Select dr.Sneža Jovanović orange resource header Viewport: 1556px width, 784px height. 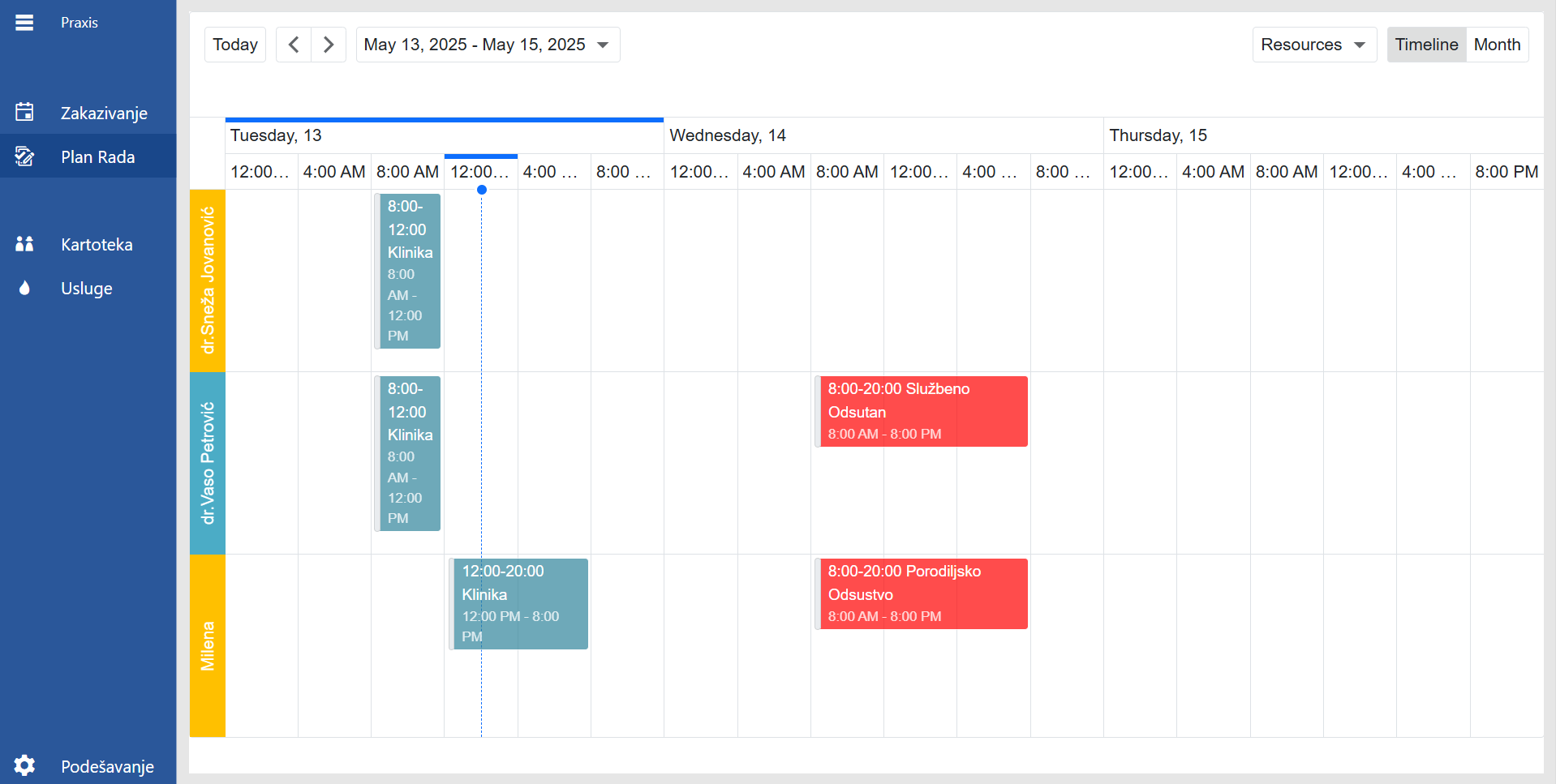[208, 281]
